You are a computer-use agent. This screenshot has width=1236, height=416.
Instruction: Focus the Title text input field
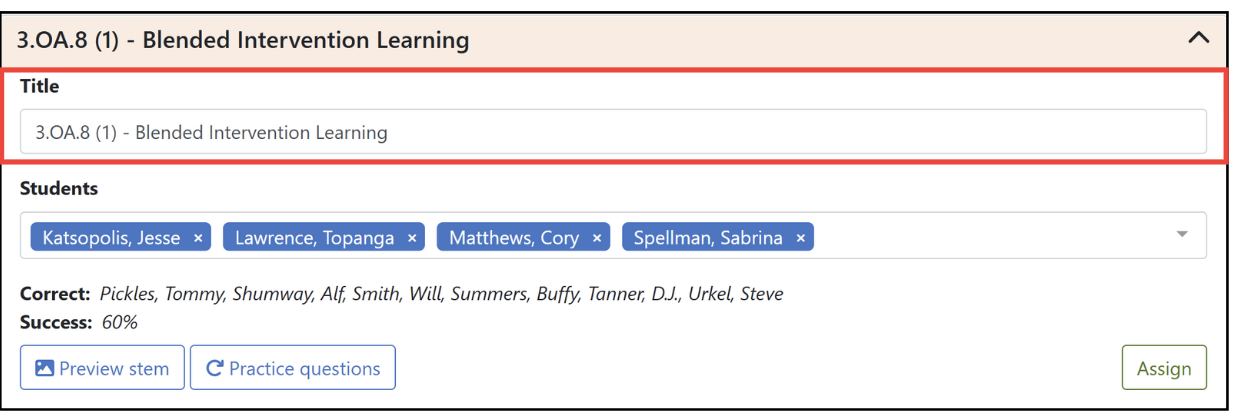(x=613, y=132)
